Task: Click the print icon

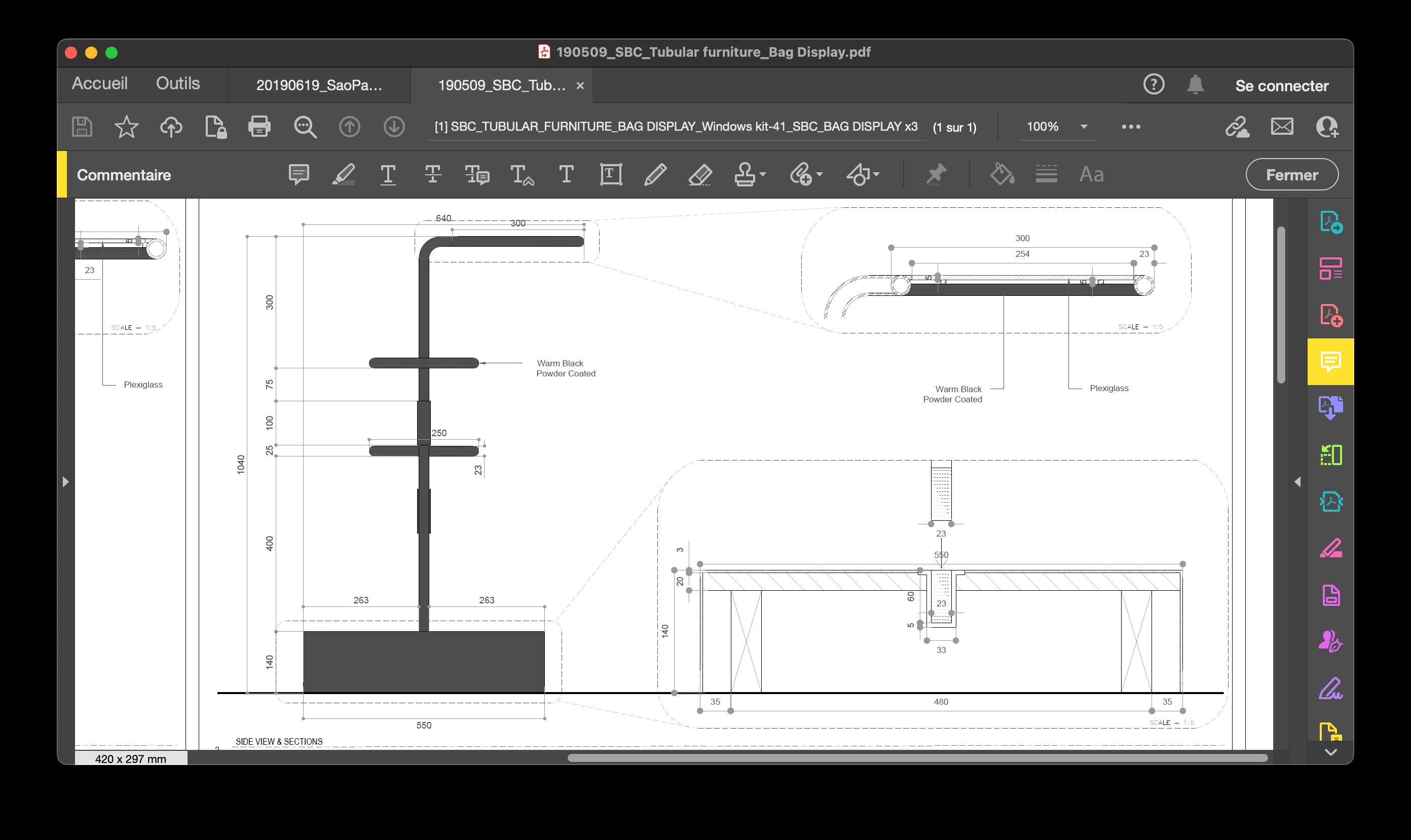Action: click(259, 126)
